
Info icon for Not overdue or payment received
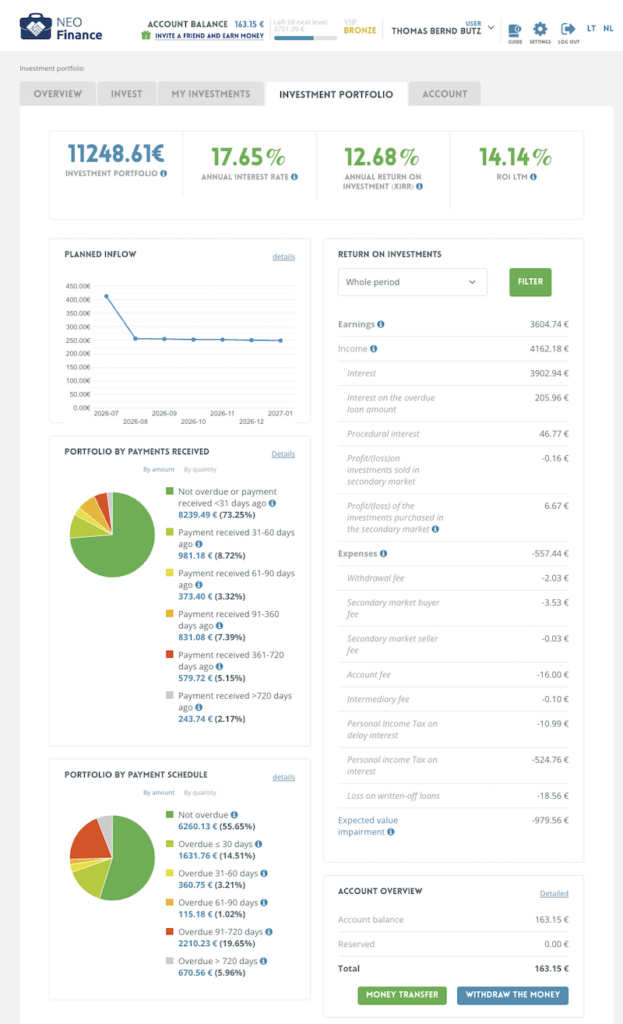(x=272, y=504)
